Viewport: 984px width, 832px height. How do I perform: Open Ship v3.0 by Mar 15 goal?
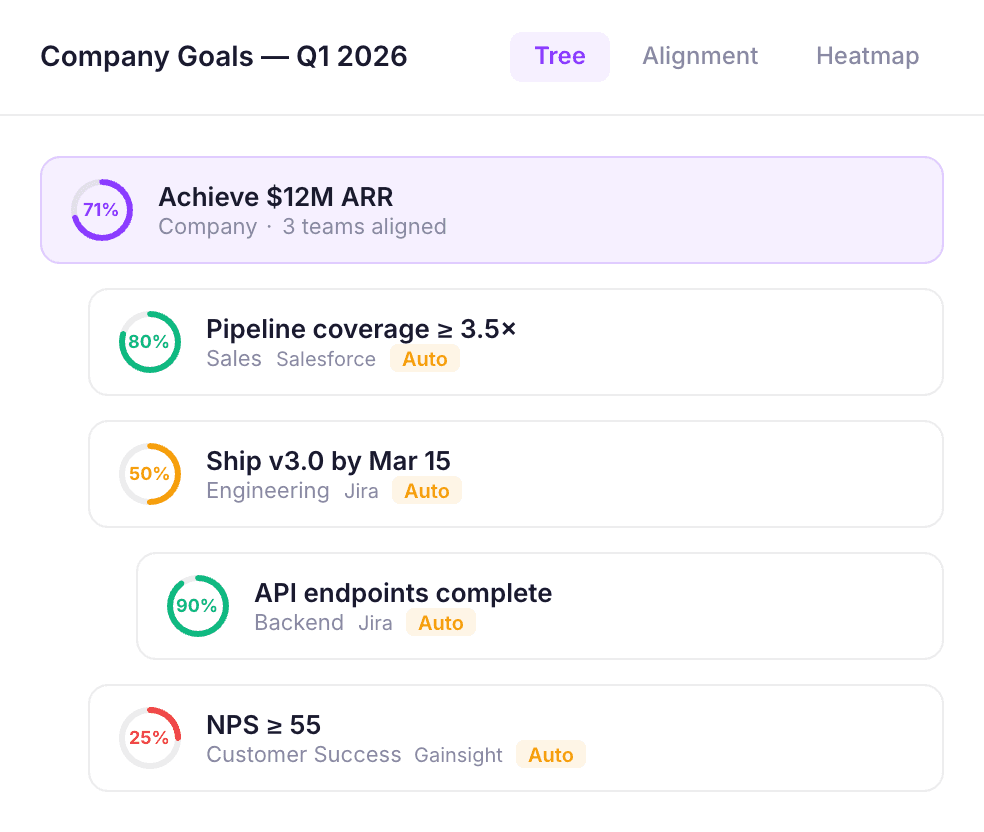(328, 461)
